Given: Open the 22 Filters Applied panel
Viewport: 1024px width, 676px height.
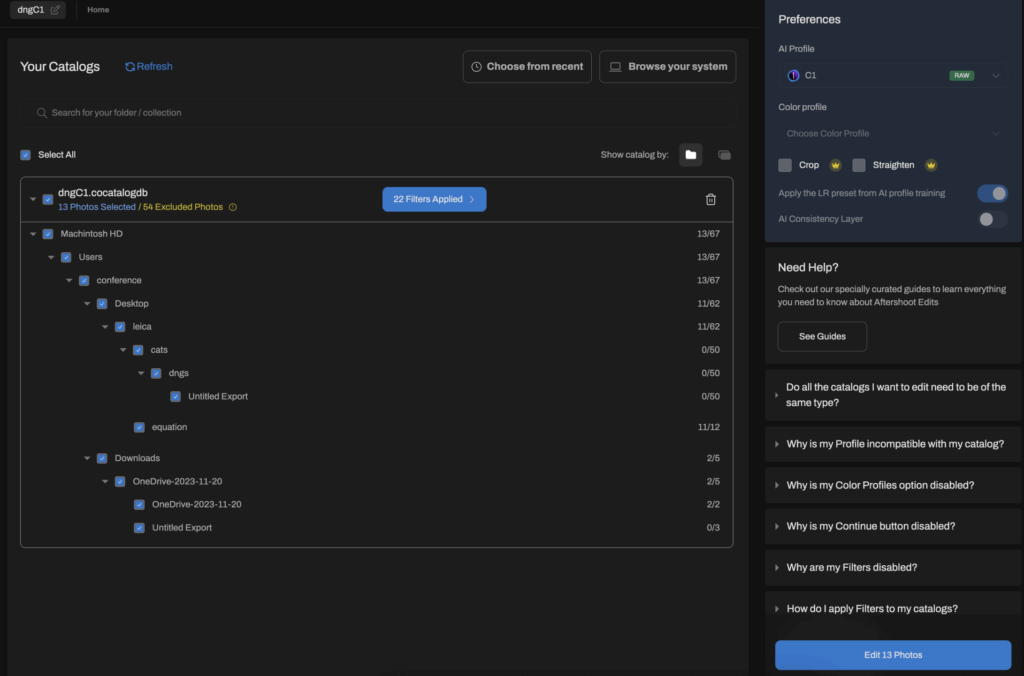Looking at the screenshot, I should [x=434, y=199].
